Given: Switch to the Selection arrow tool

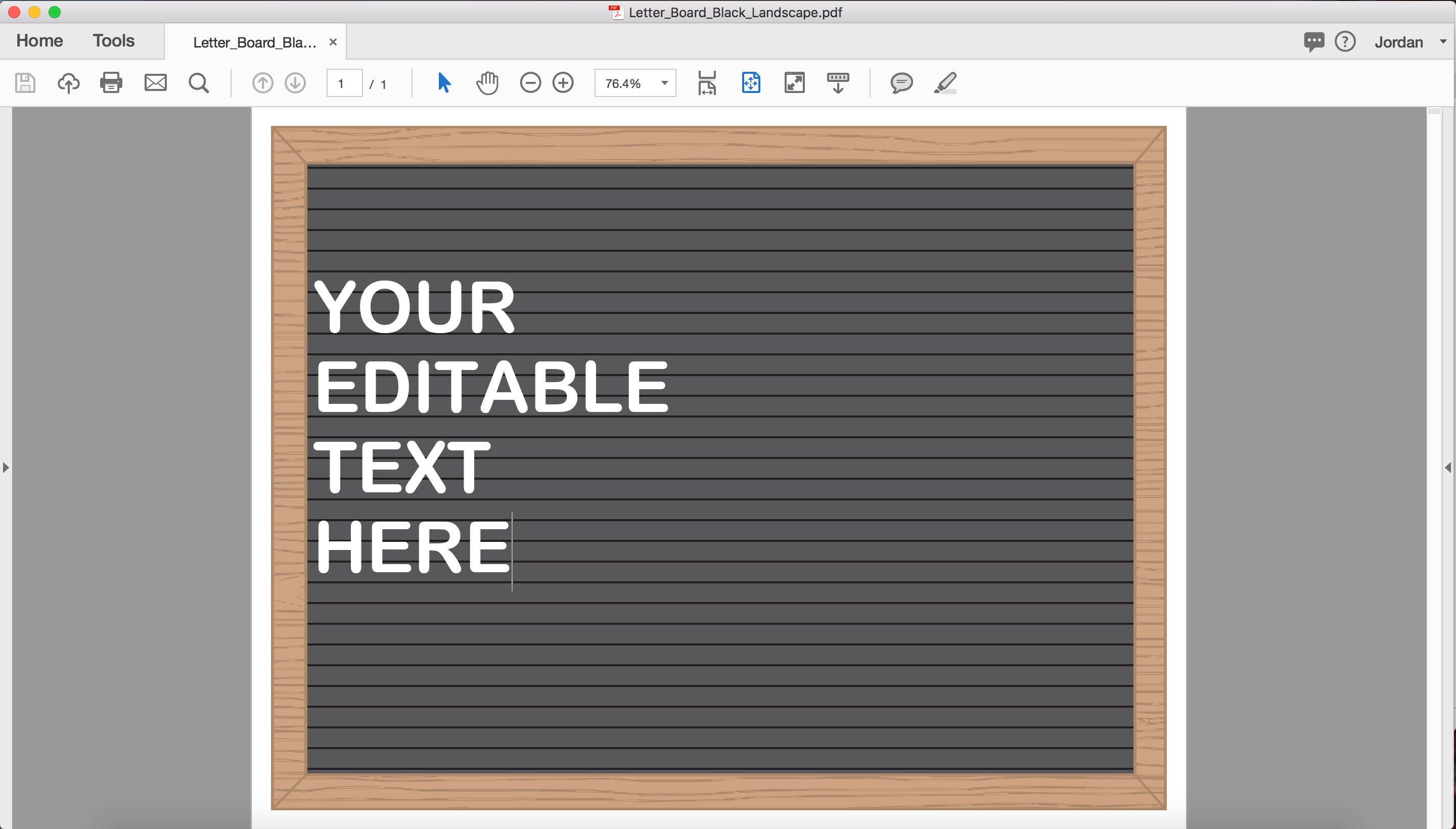Looking at the screenshot, I should click(445, 82).
